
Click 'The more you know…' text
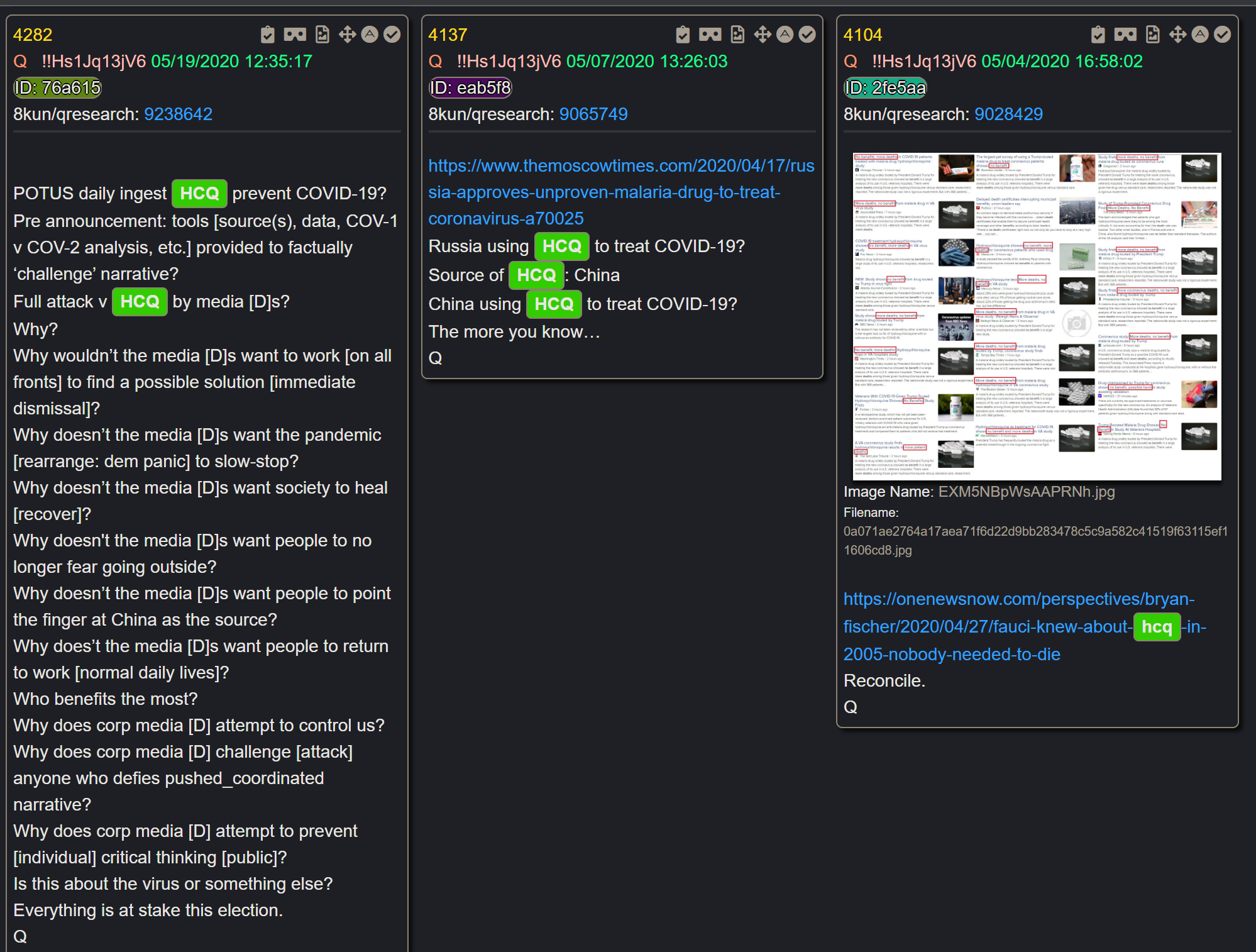point(514,332)
